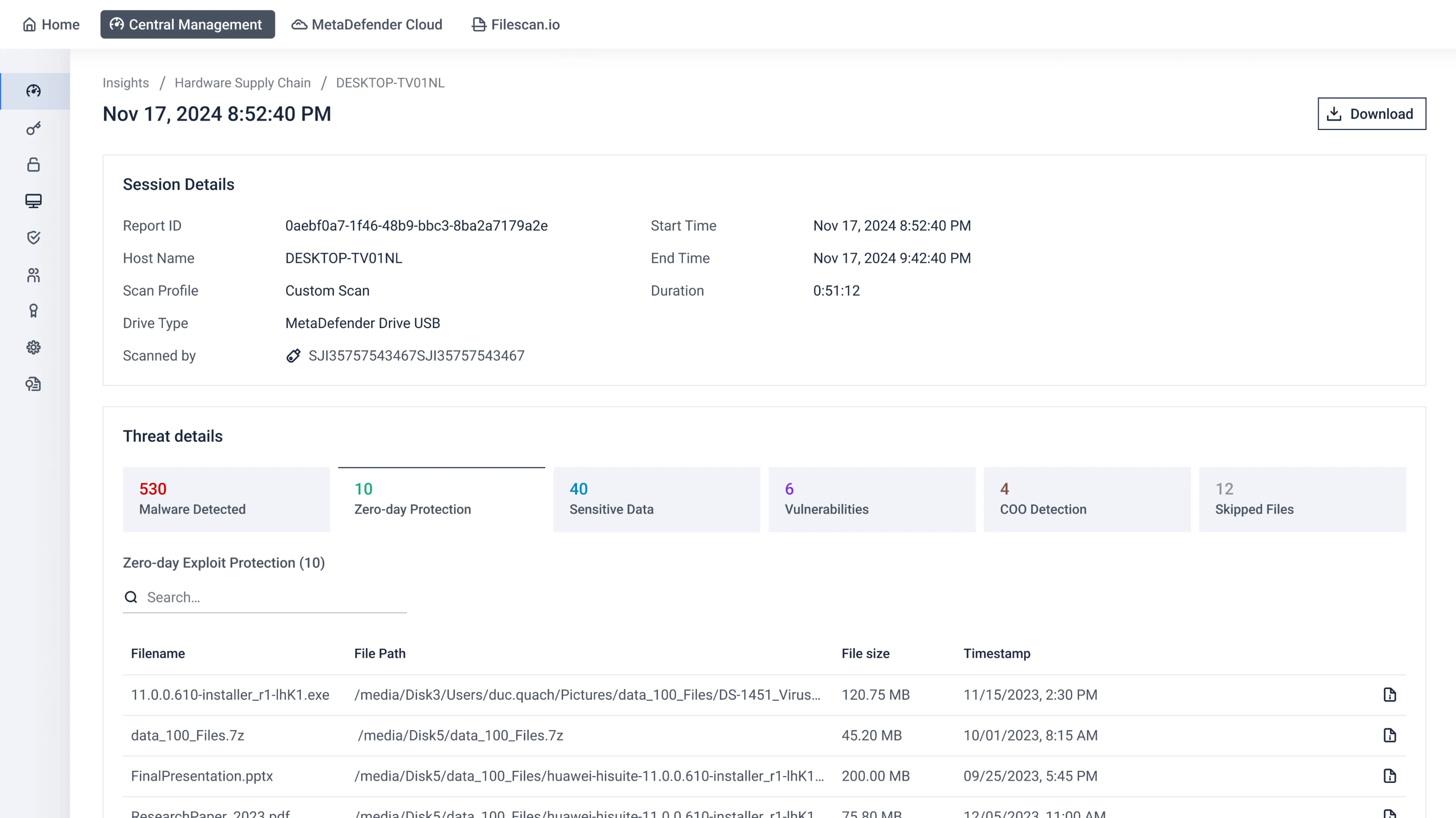The height and width of the screenshot is (818, 1456).
Task: Open MetaDefender Cloud in top navigation
Action: 367,25
